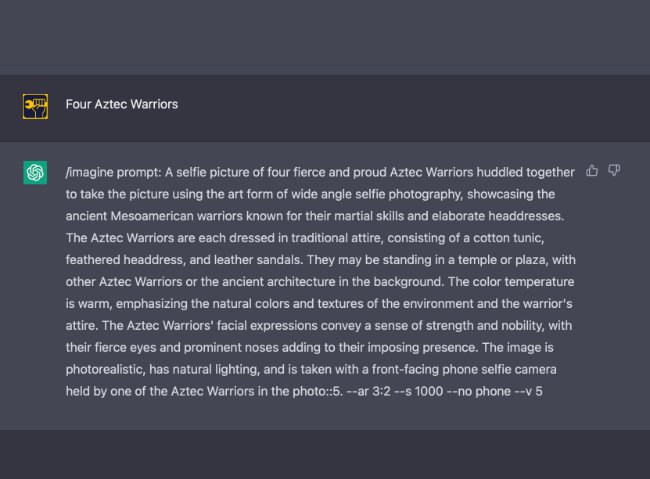
Task: Click the thumbs down icon on the response
Action: 614,171
